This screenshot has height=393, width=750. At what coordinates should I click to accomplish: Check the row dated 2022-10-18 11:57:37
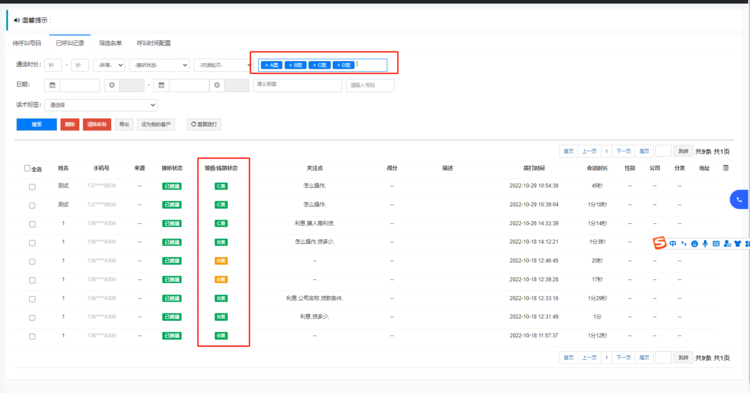coord(32,337)
